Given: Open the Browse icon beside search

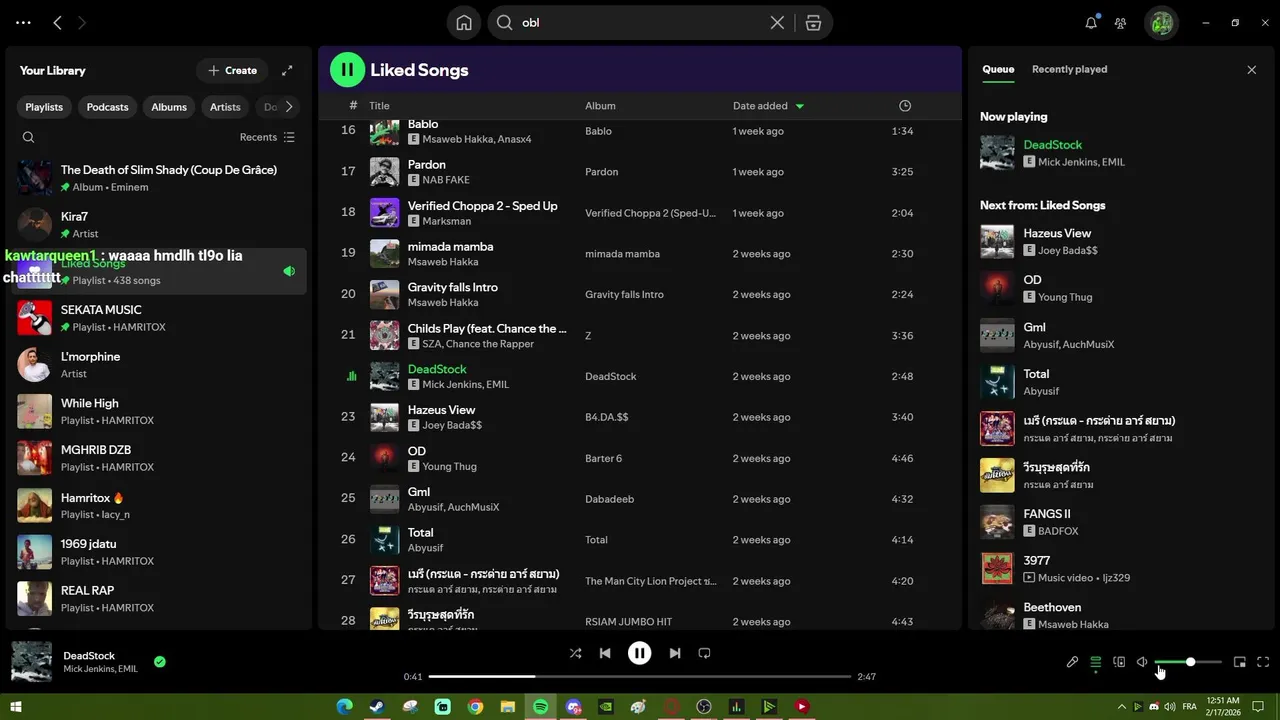Looking at the screenshot, I should [813, 23].
